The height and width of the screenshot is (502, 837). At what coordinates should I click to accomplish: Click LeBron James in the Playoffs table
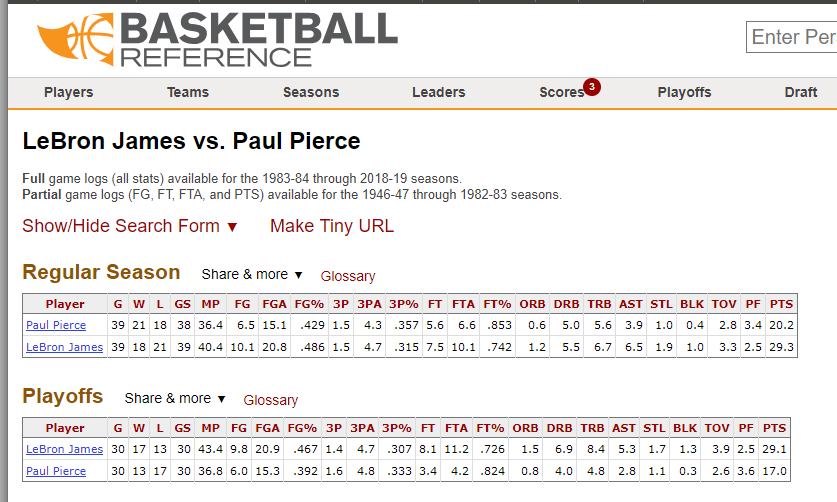[65, 450]
